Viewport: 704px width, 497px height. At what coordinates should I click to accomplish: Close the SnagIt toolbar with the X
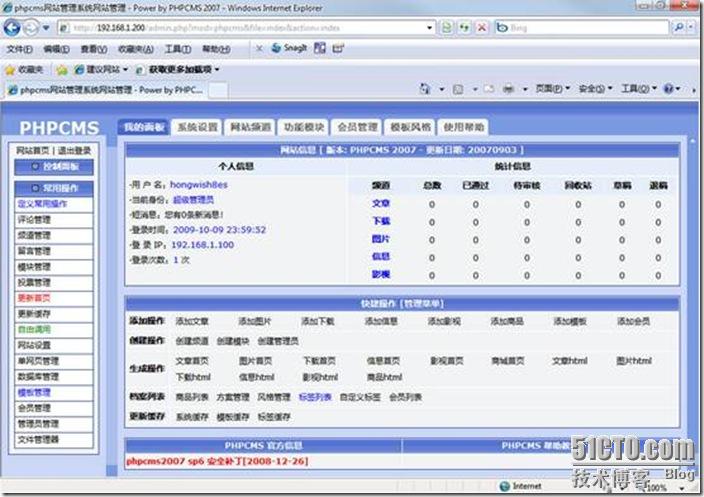[259, 48]
